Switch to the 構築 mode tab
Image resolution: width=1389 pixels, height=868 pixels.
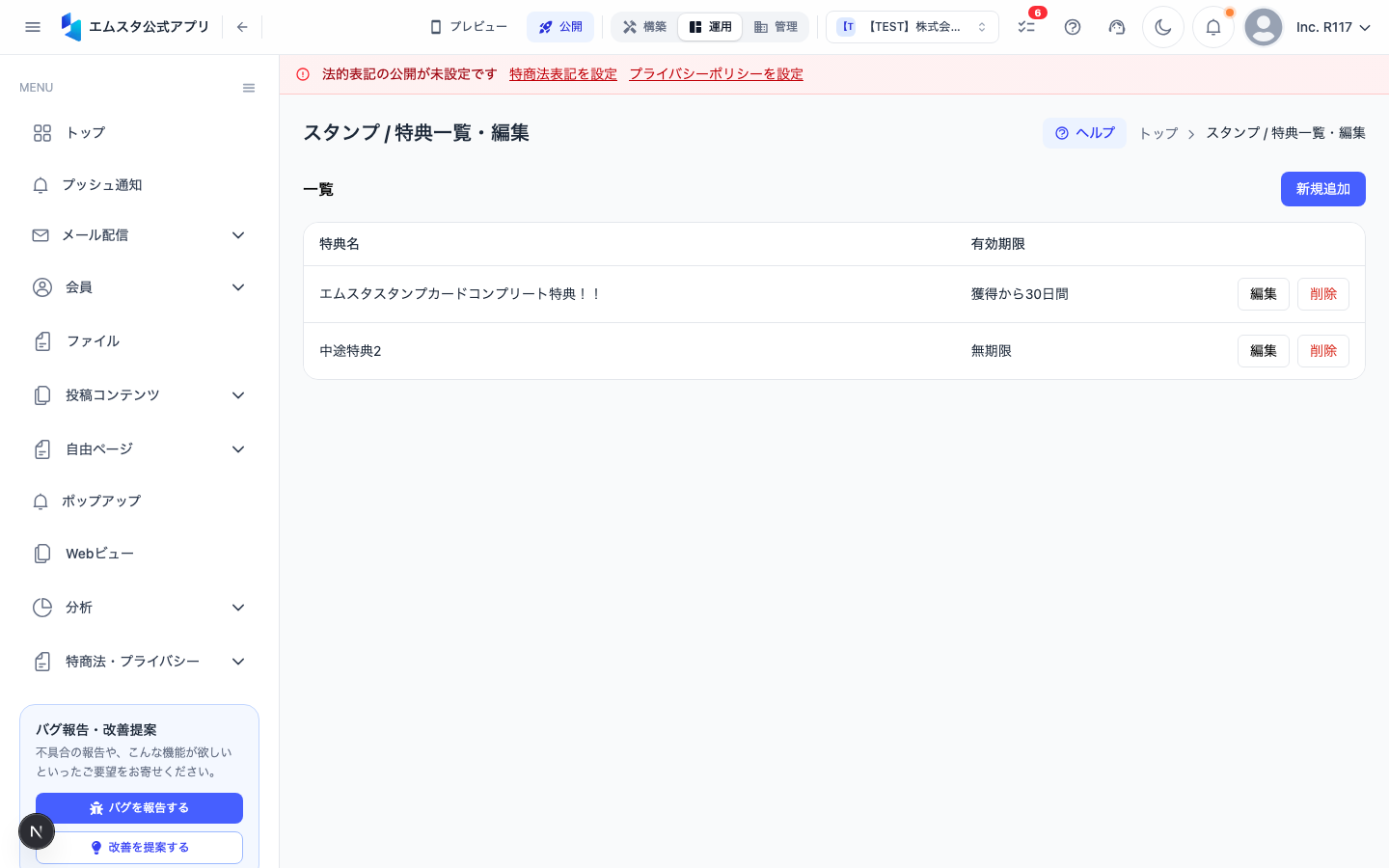click(644, 27)
